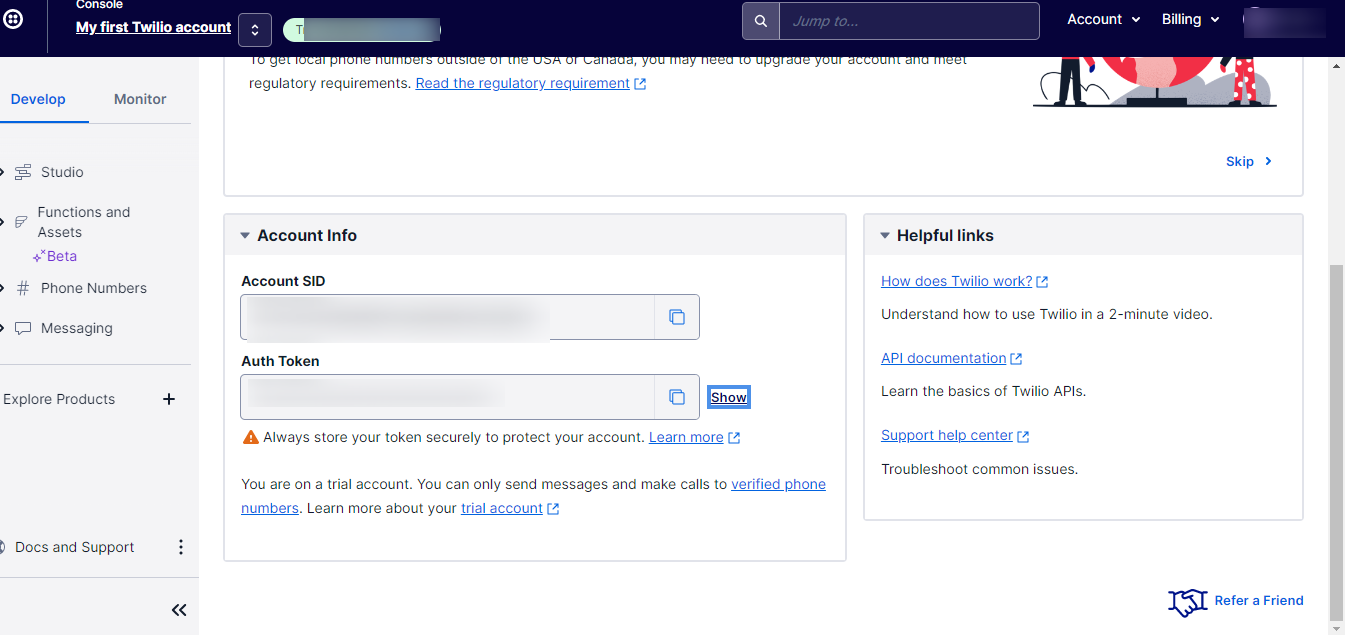The width and height of the screenshot is (1345, 635).
Task: Click the Refer a Friend handshake icon
Action: (x=1188, y=602)
